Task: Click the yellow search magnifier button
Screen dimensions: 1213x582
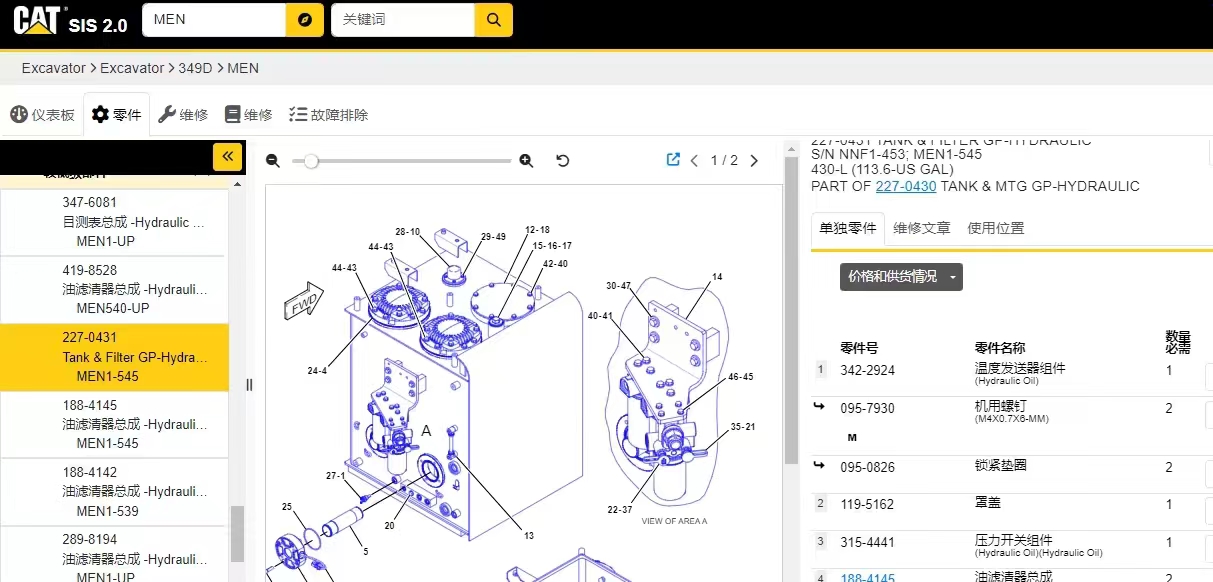Action: coord(493,19)
